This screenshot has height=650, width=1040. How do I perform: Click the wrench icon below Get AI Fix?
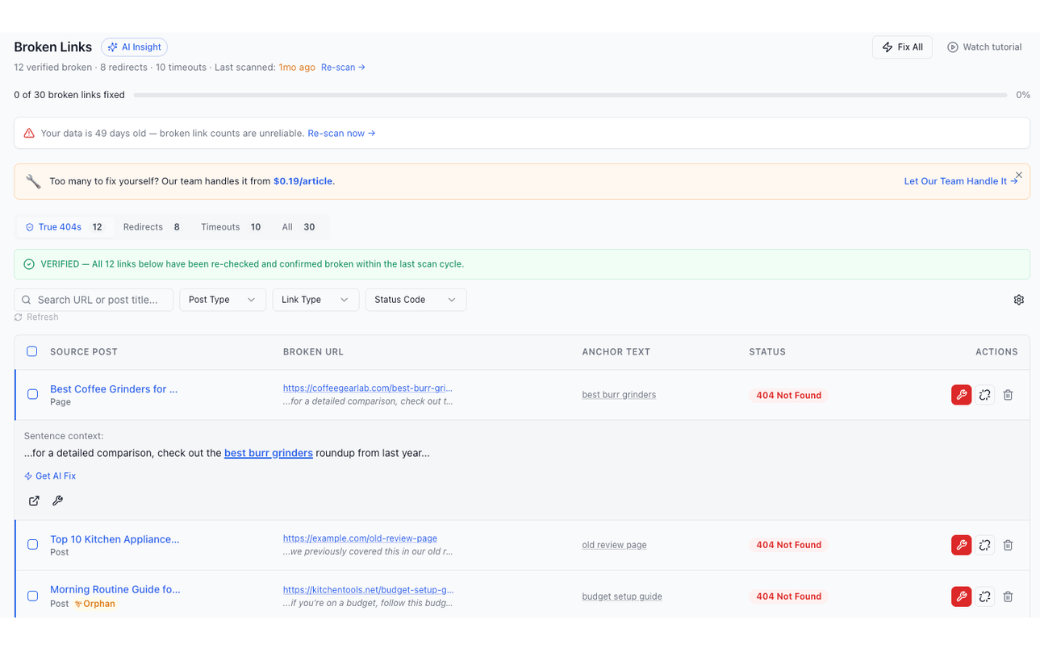pos(58,501)
